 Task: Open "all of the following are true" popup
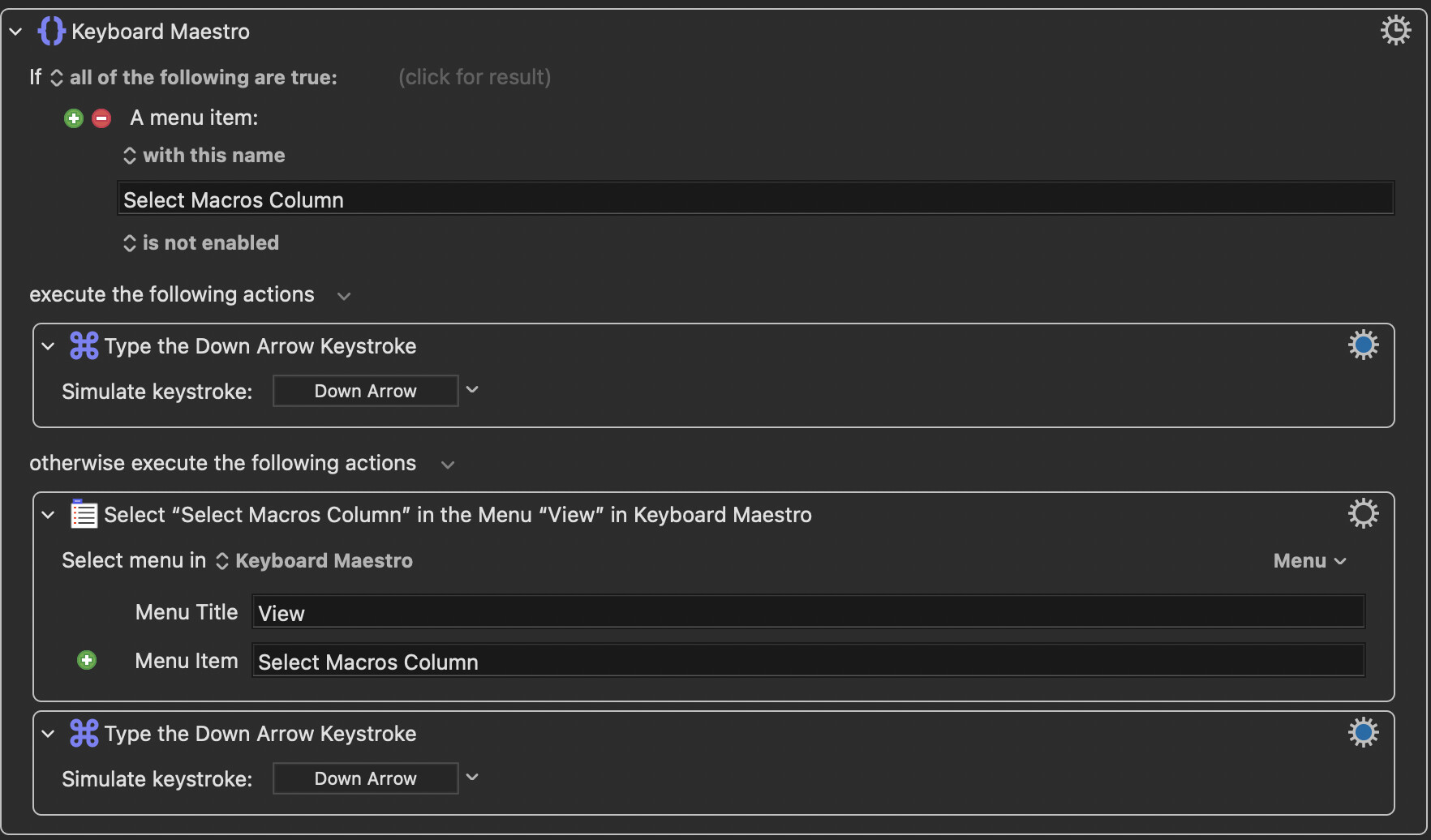(195, 78)
